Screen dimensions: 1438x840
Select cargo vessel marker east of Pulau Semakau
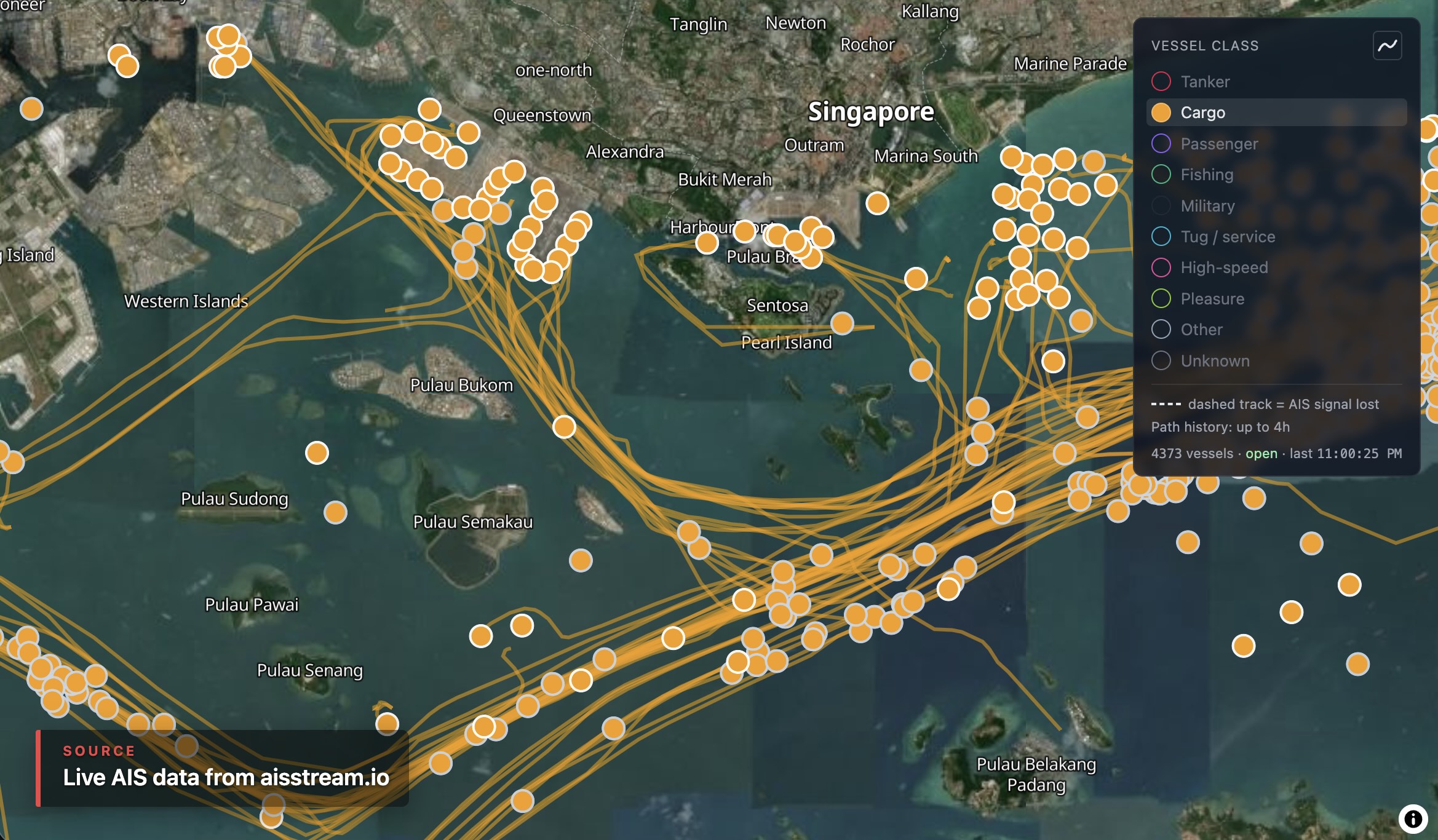(581, 560)
